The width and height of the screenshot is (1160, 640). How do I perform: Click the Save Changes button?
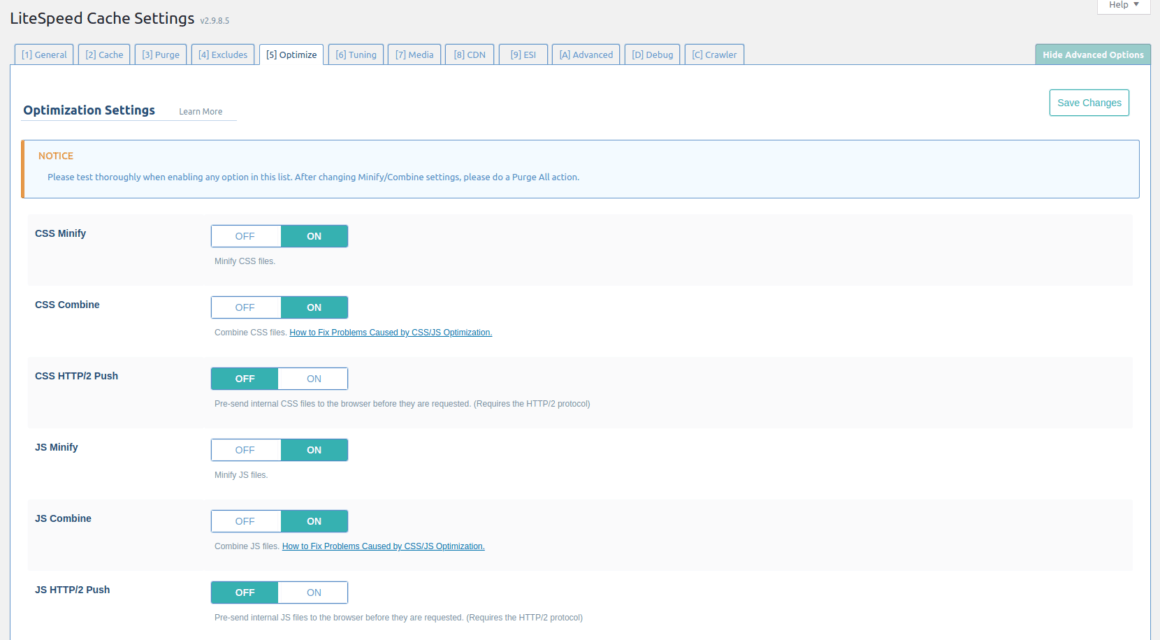click(x=1088, y=102)
